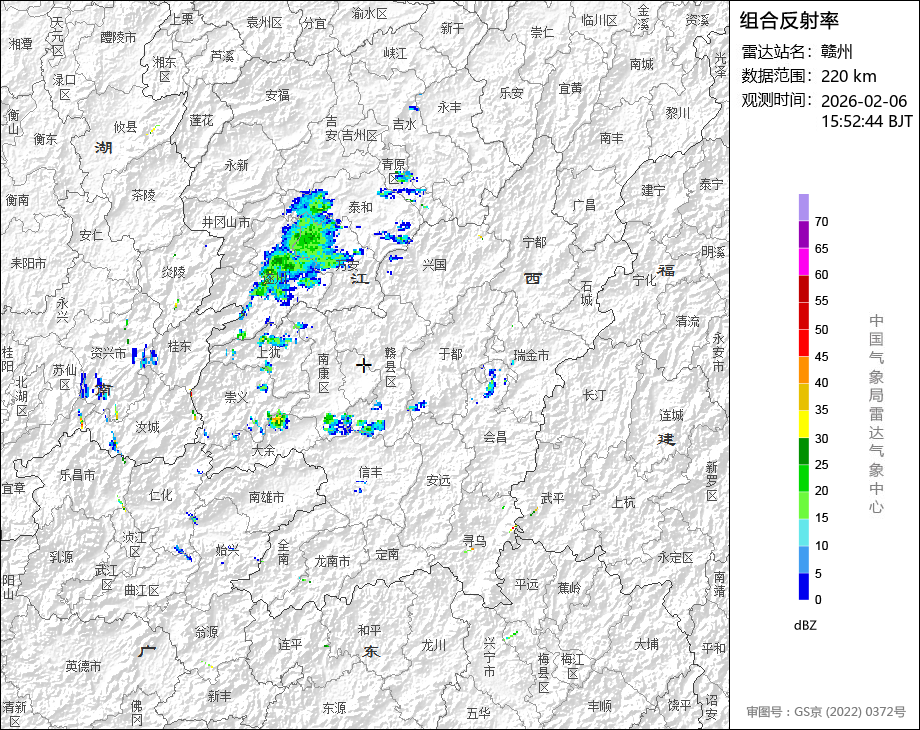Click the 桂东 map label
This screenshot has width=920, height=730.
[180, 347]
